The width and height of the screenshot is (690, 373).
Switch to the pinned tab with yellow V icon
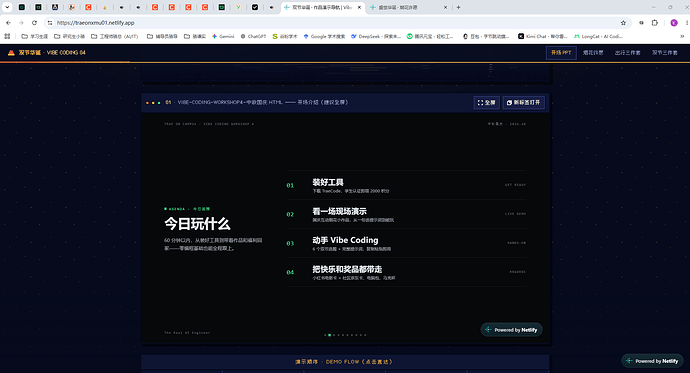238,7
